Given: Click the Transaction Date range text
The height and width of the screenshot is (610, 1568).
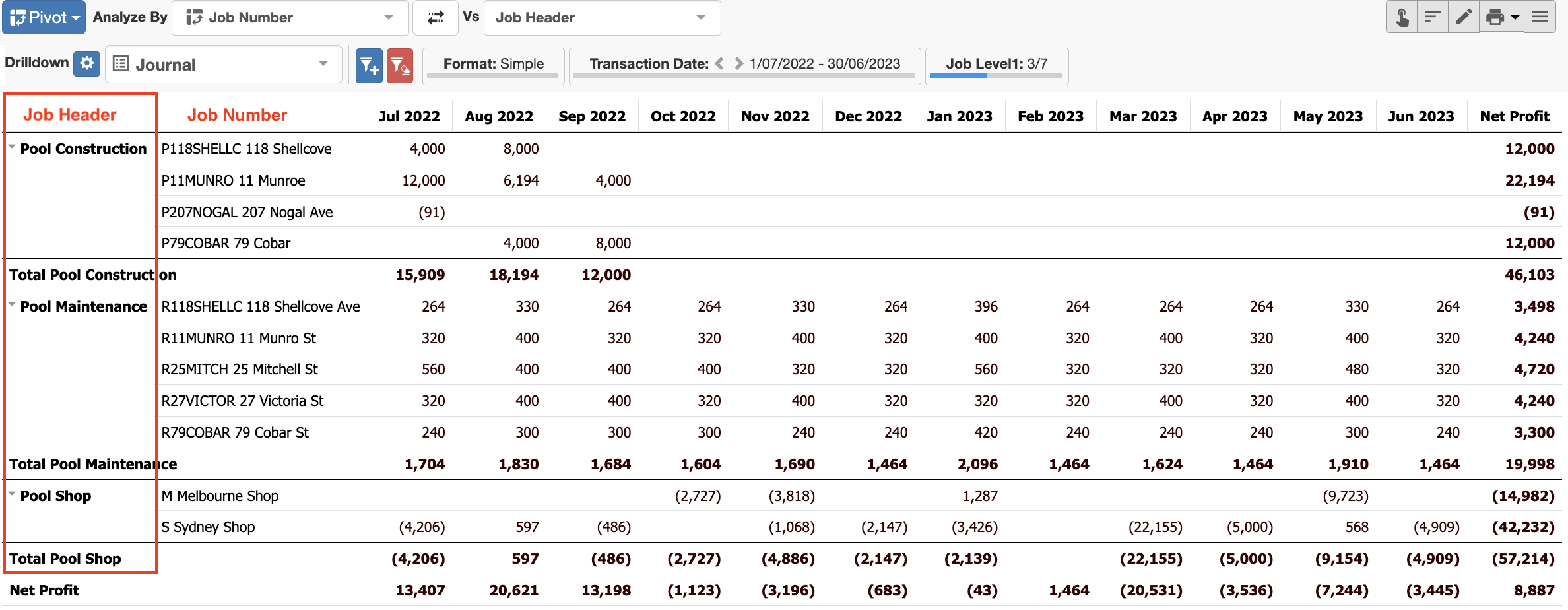Looking at the screenshot, I should click(825, 63).
